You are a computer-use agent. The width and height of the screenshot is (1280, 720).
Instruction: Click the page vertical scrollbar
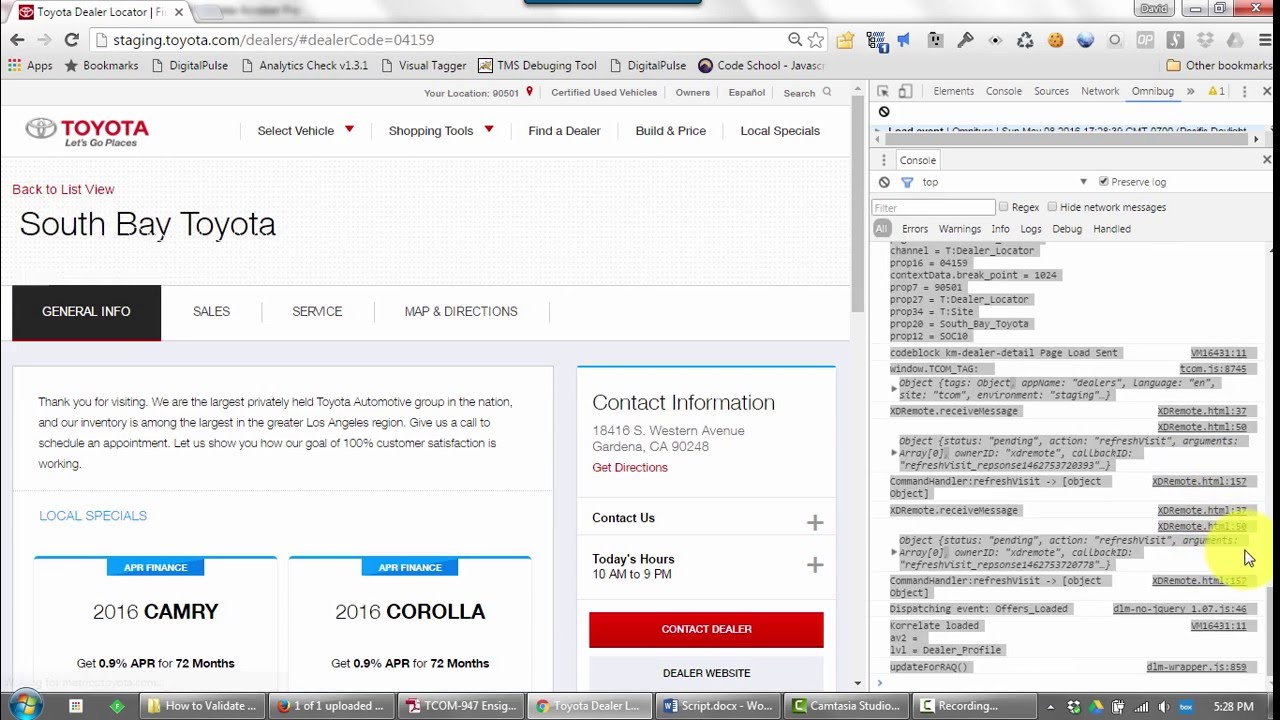pos(857,205)
